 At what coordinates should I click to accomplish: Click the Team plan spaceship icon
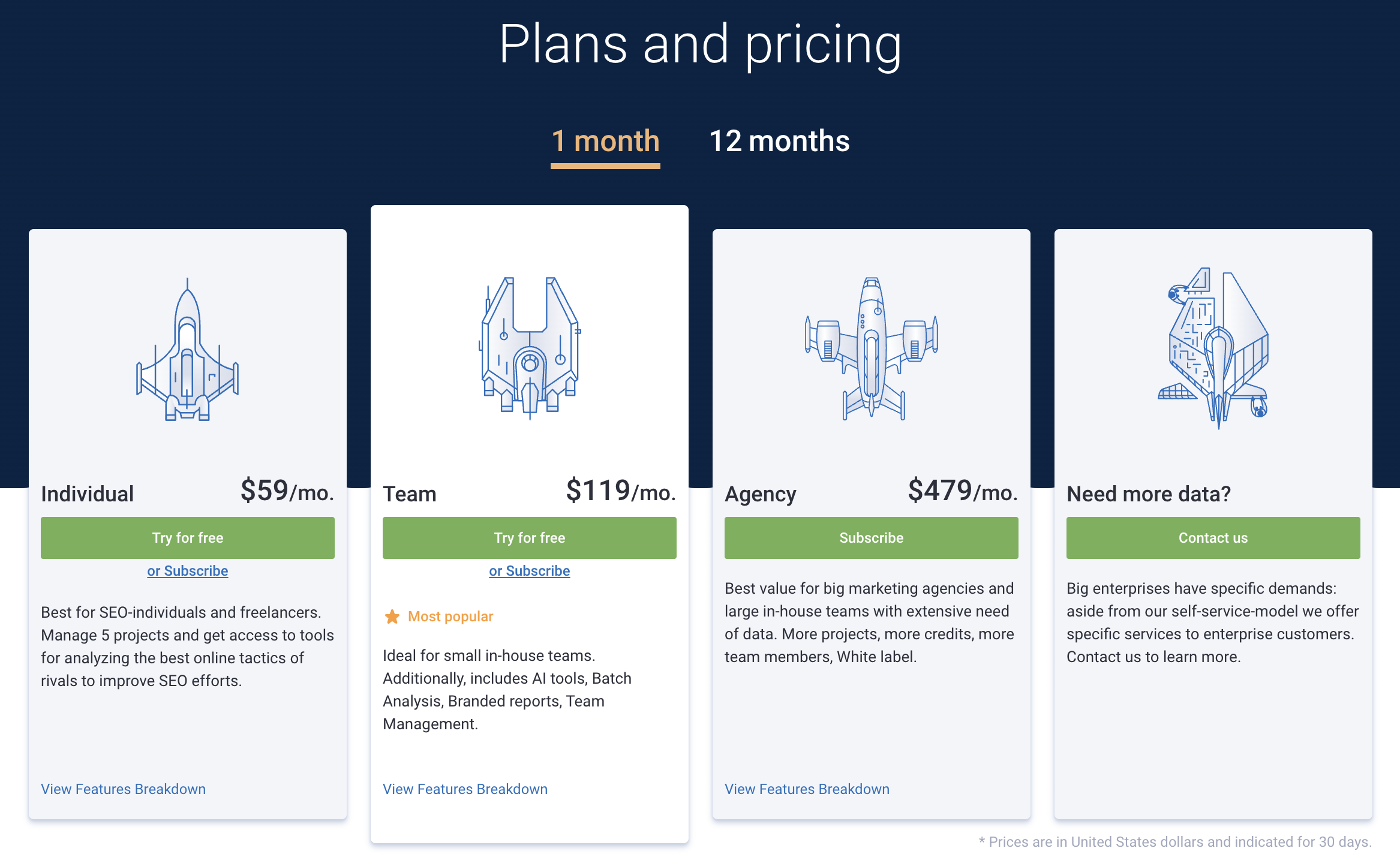[529, 348]
